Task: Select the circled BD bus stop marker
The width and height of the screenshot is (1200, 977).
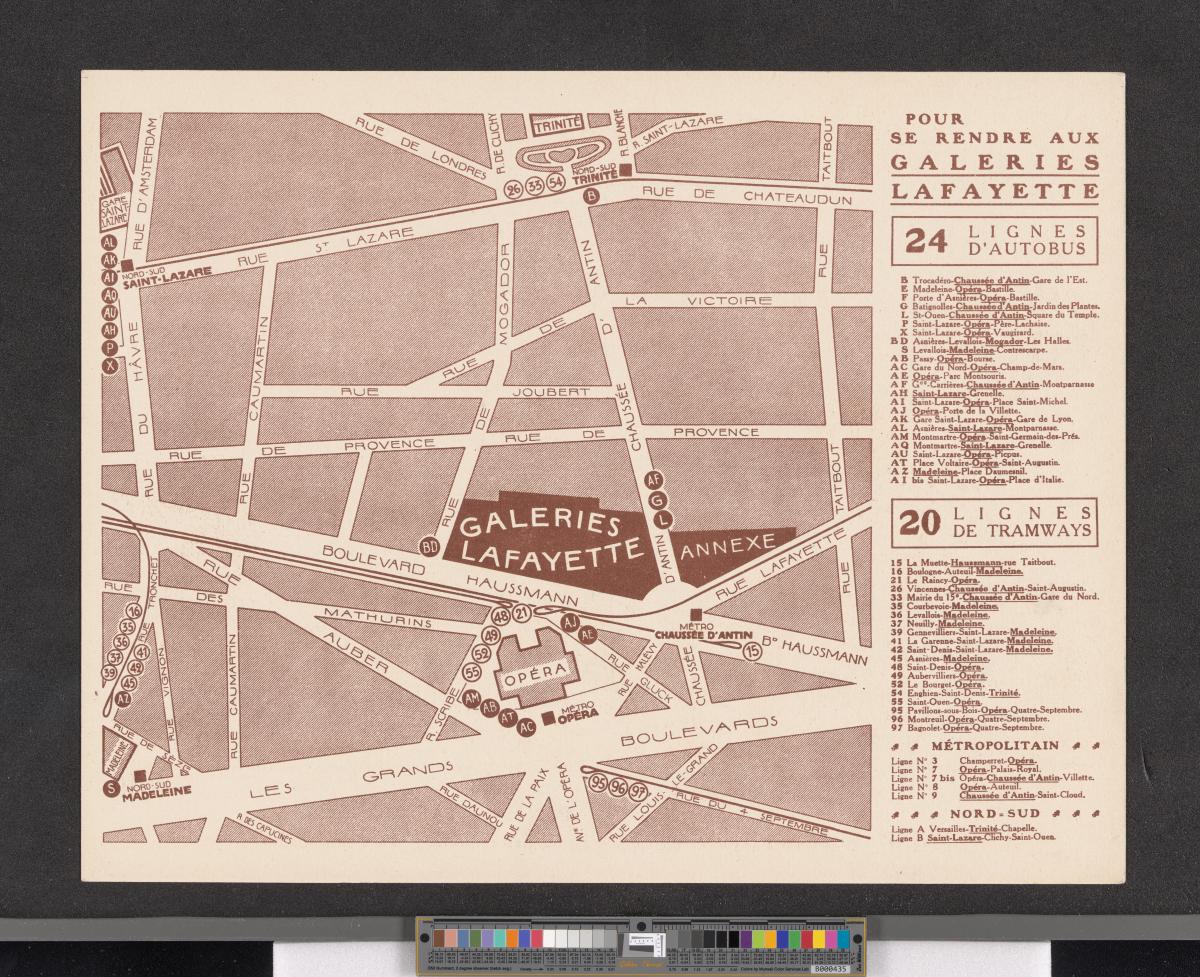Action: 430,546
